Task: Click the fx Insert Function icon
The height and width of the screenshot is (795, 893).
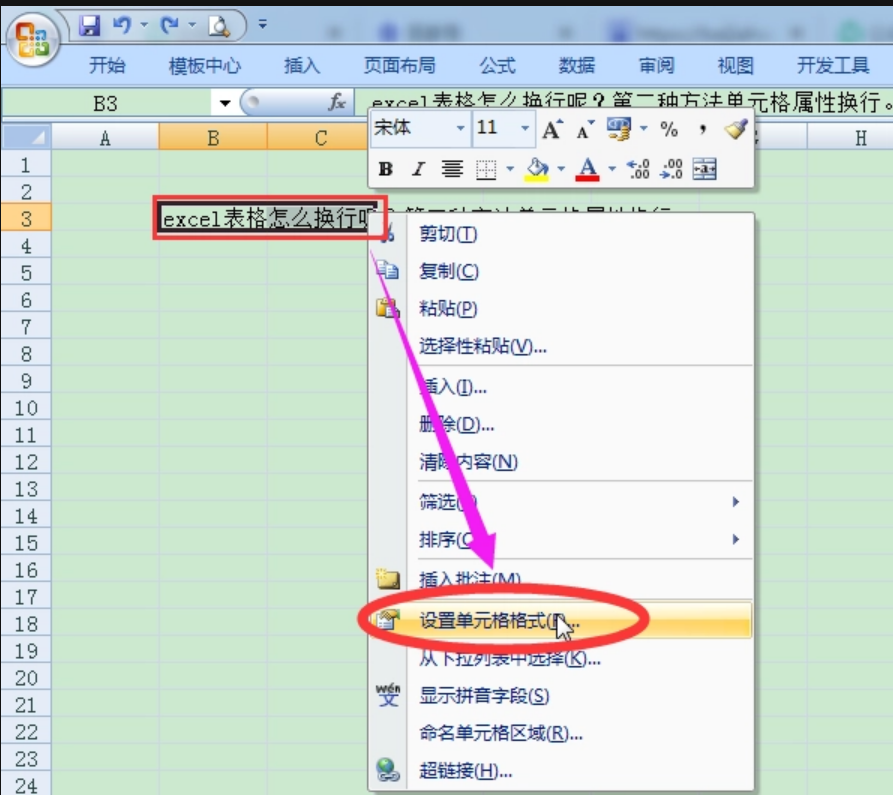Action: point(338,102)
